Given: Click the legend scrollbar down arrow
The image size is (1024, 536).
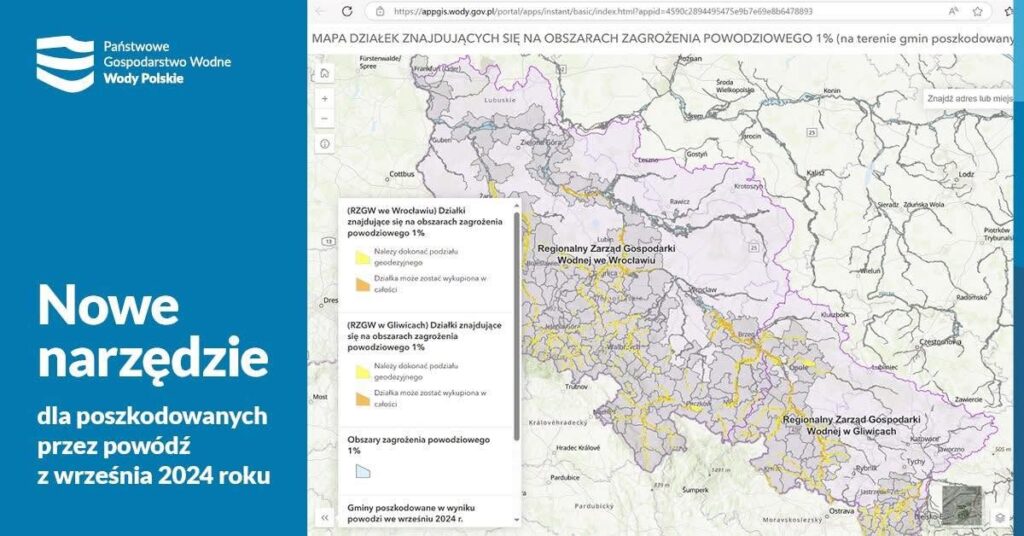Looking at the screenshot, I should tap(516, 519).
